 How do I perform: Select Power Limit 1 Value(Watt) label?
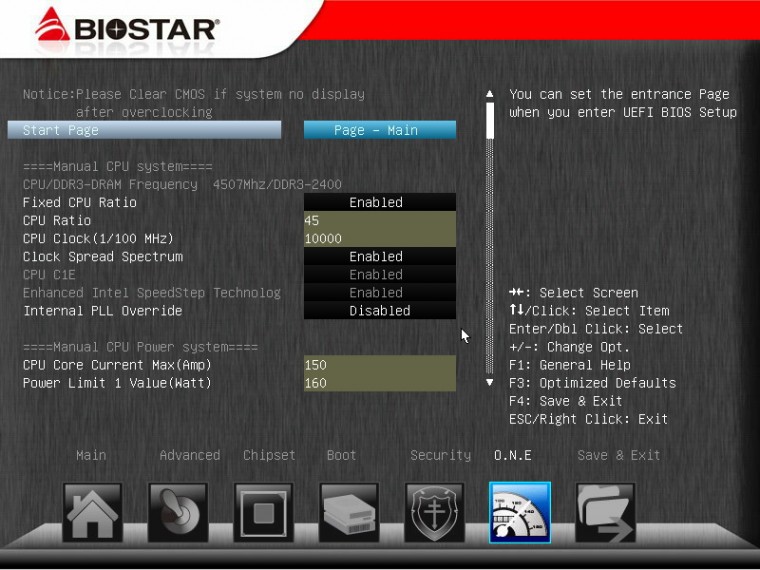coord(117,382)
